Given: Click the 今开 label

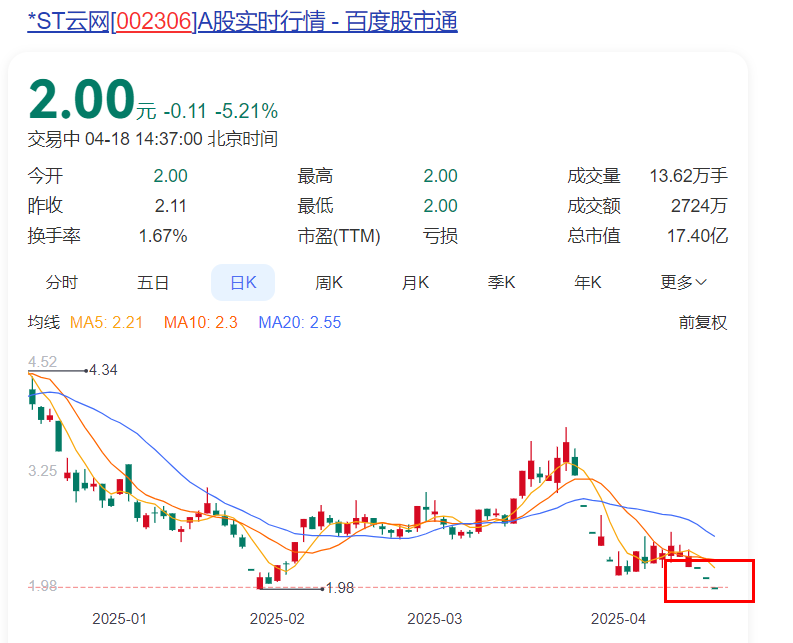Looking at the screenshot, I should (x=46, y=176).
